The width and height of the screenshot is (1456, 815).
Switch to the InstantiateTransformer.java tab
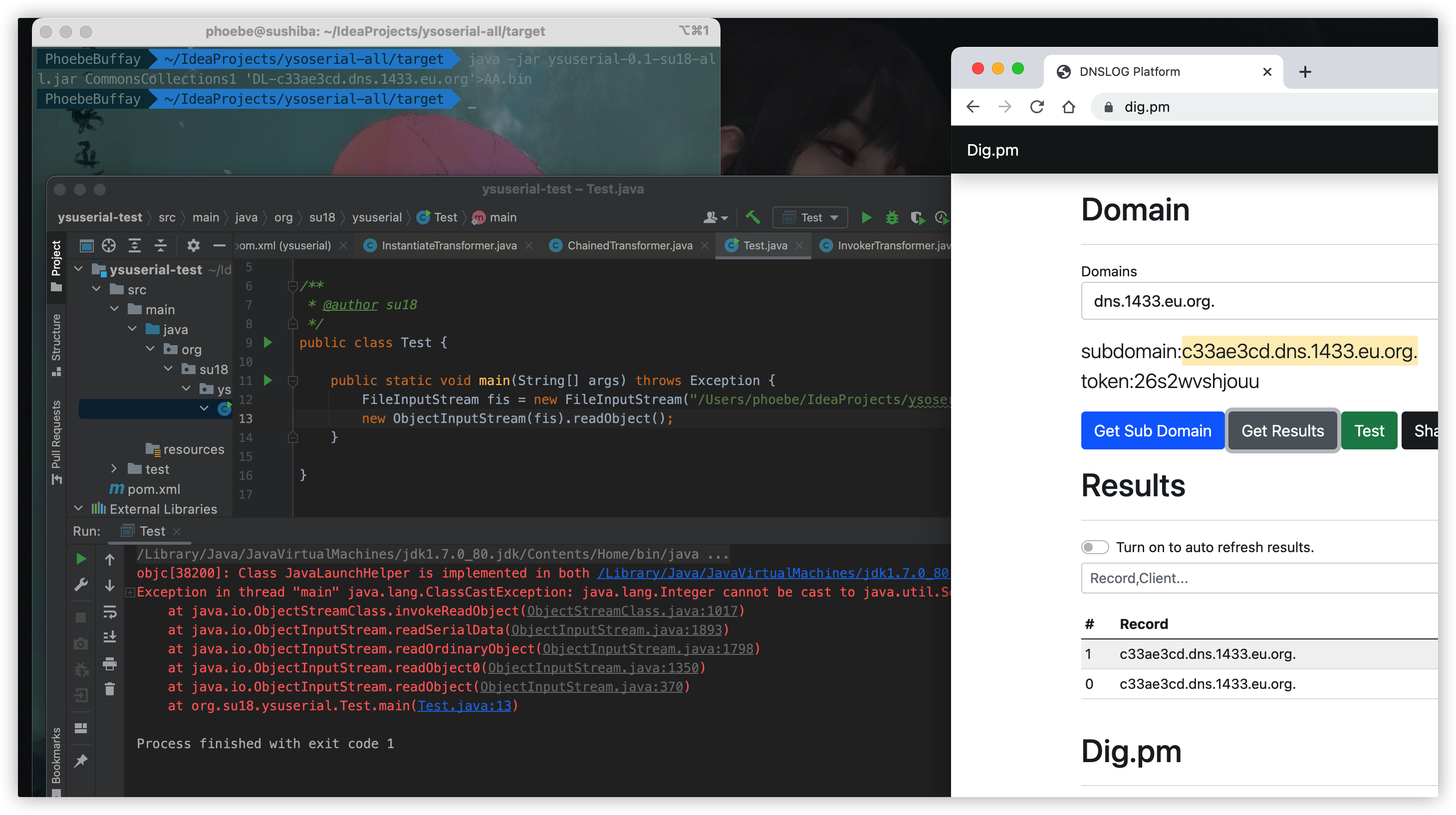tap(449, 245)
